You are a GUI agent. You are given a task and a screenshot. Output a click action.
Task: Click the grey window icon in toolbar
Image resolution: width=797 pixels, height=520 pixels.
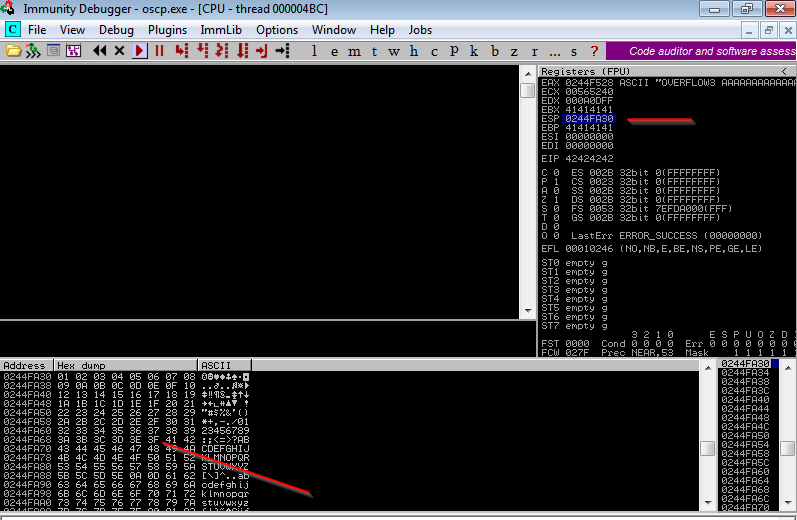click(x=53, y=50)
